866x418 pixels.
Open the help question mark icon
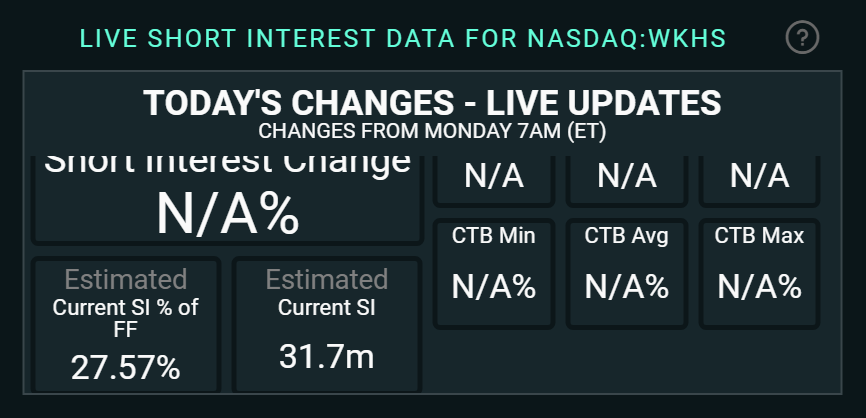pyautogui.click(x=802, y=38)
